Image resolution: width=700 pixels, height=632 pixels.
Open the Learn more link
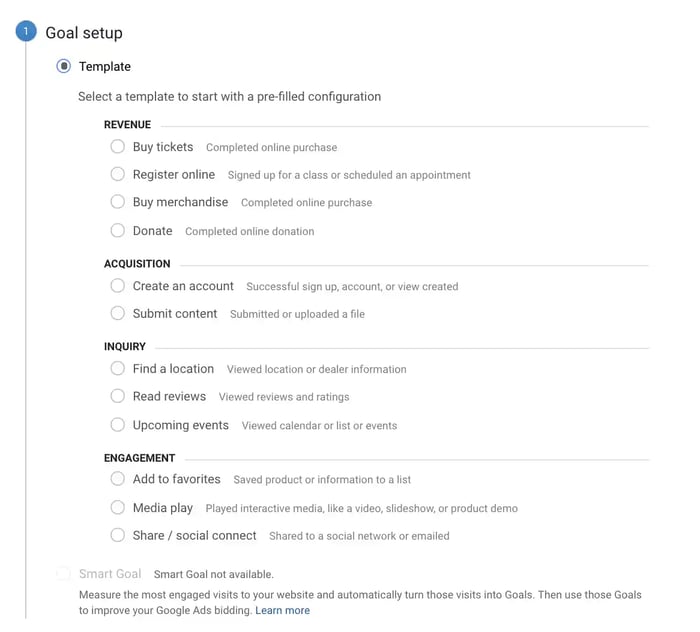[282, 610]
